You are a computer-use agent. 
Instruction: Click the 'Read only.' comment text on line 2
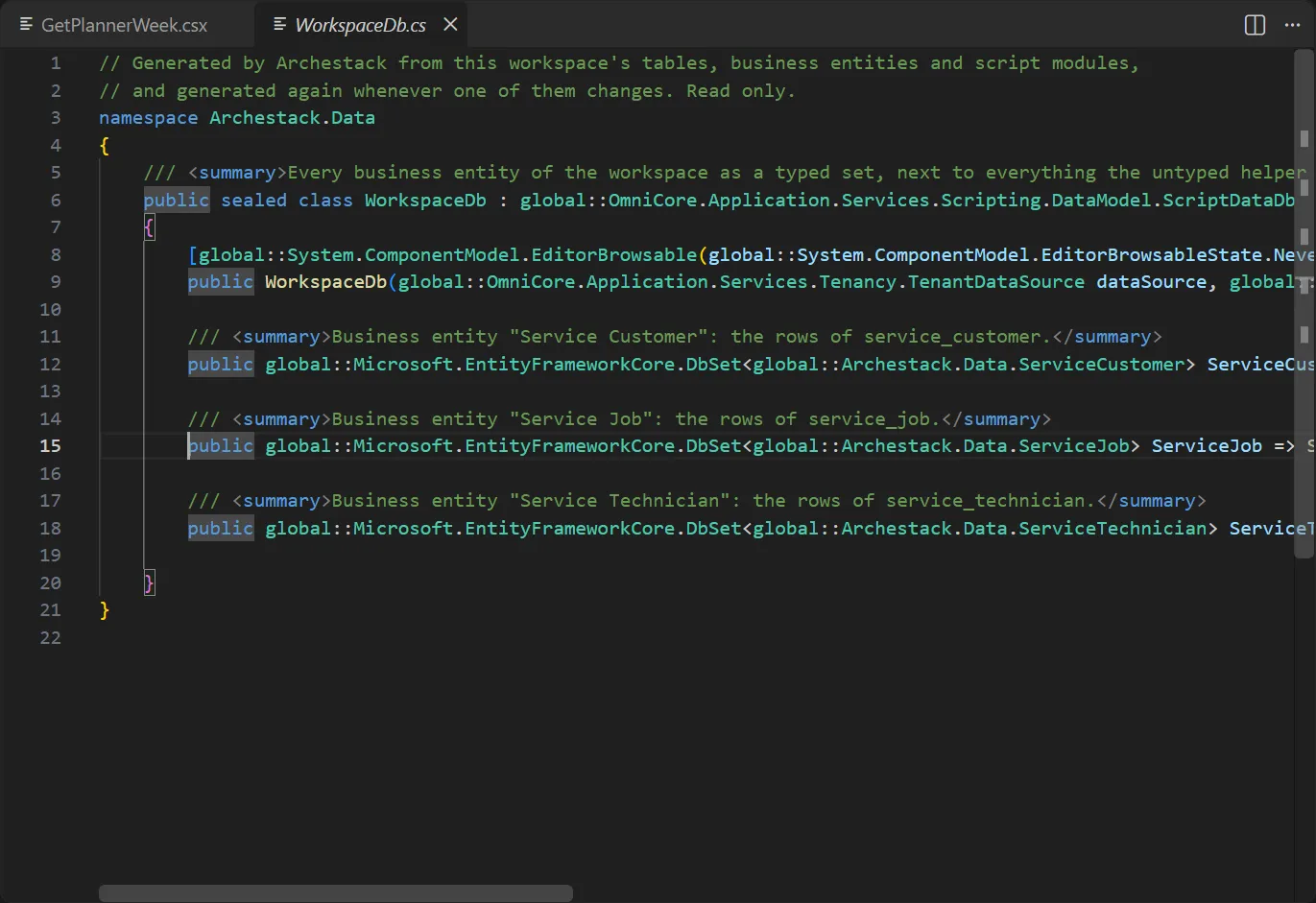pyautogui.click(x=741, y=91)
